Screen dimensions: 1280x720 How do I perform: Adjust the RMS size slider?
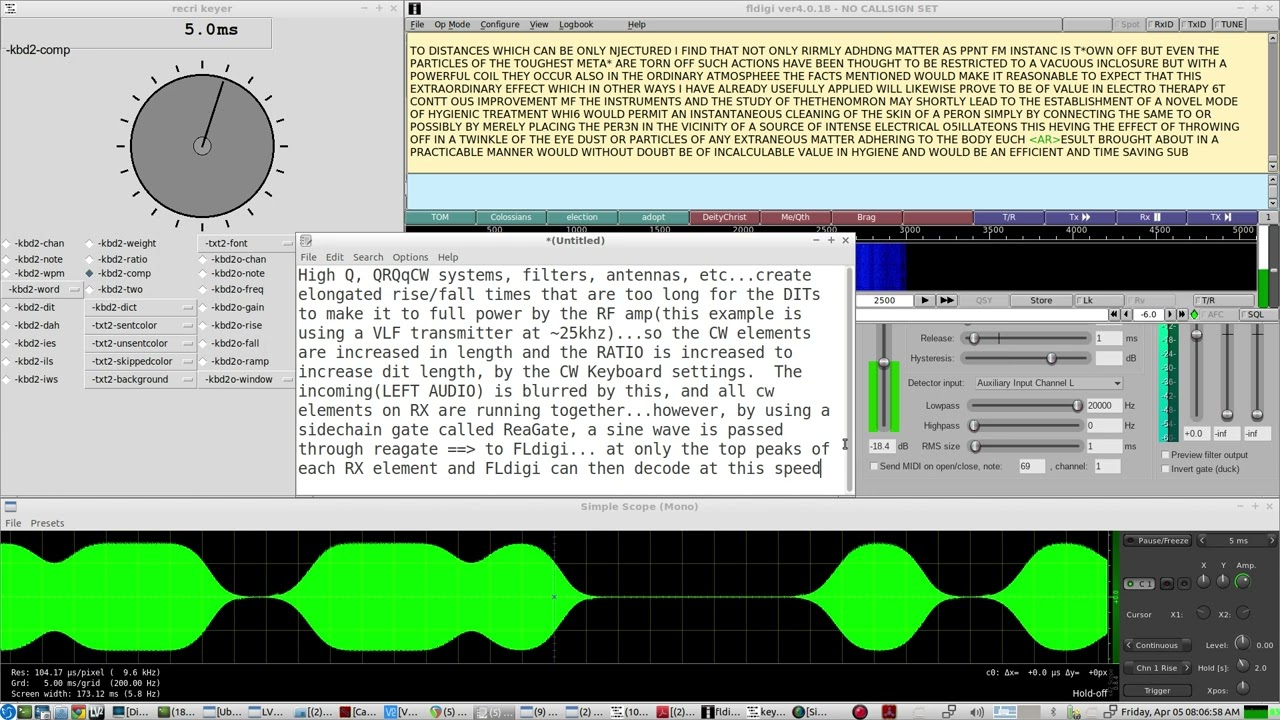pyautogui.click(x=1025, y=446)
